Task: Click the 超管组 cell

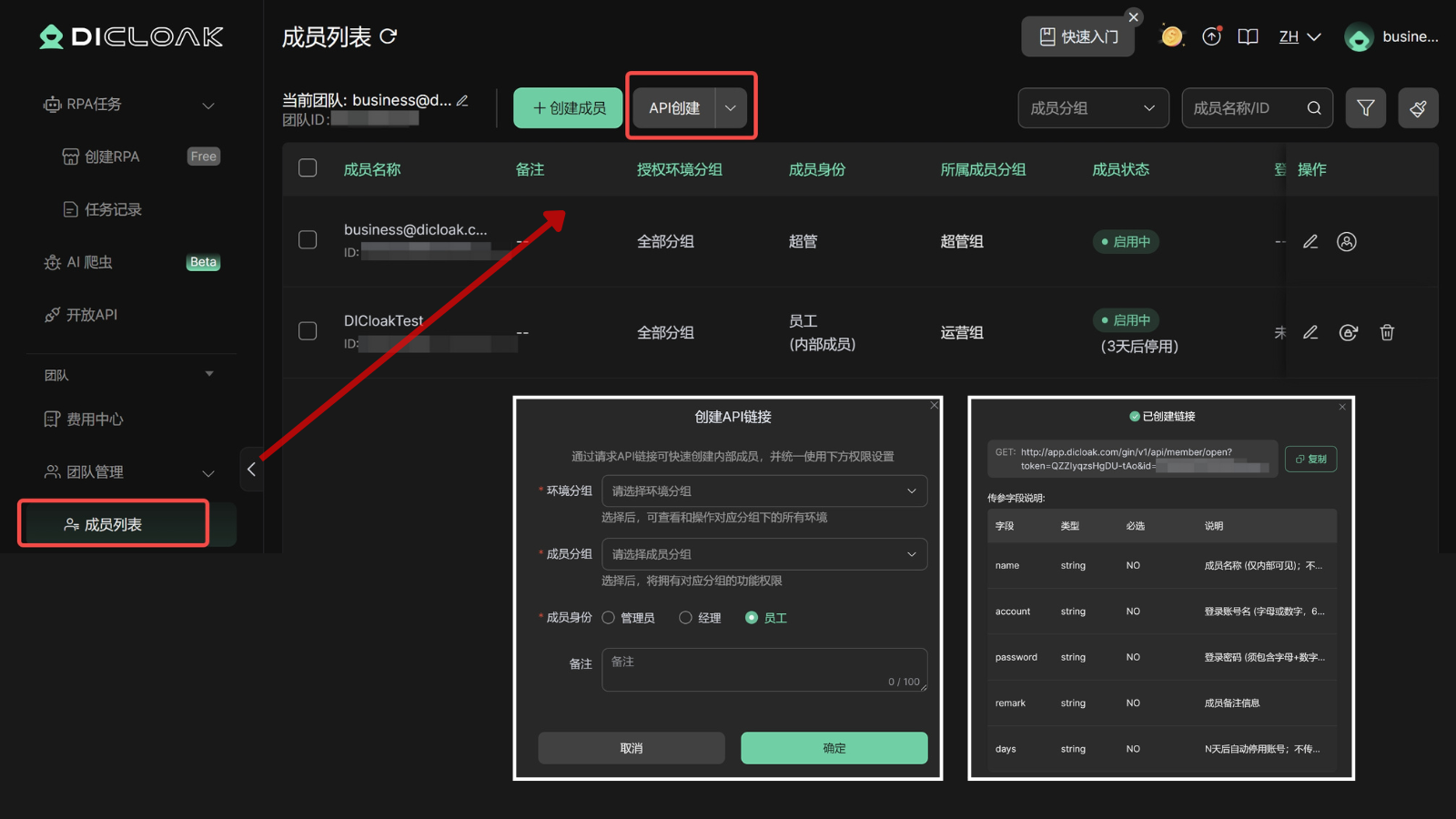Action: 962,241
